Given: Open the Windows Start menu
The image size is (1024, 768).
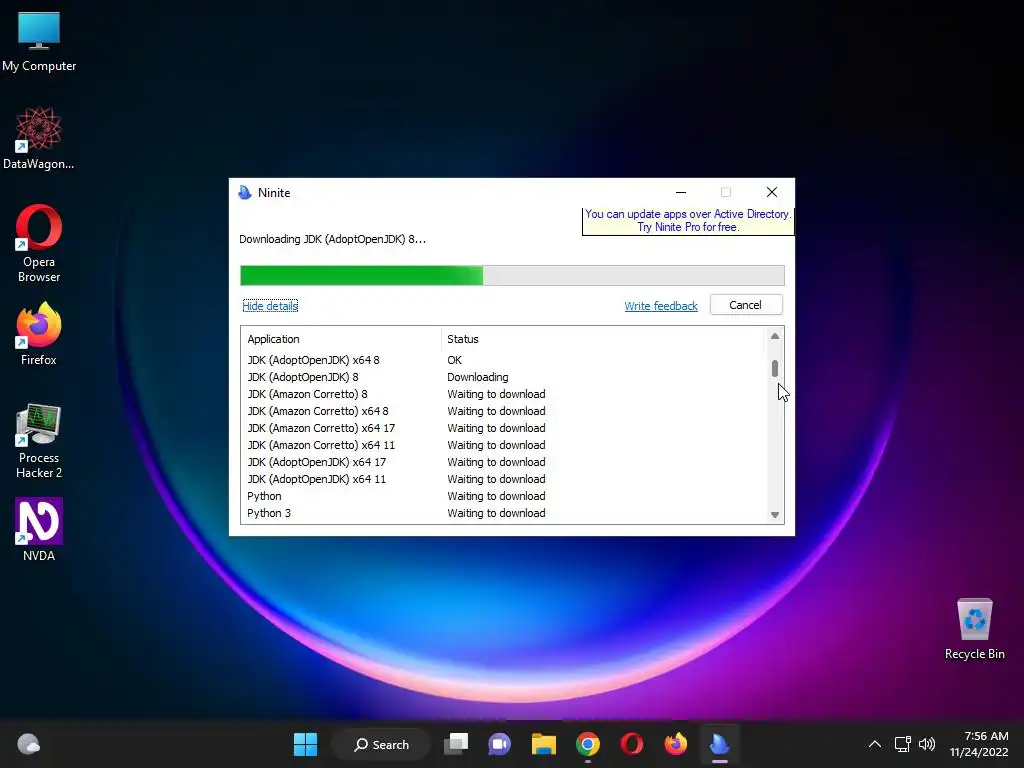Looking at the screenshot, I should point(305,744).
